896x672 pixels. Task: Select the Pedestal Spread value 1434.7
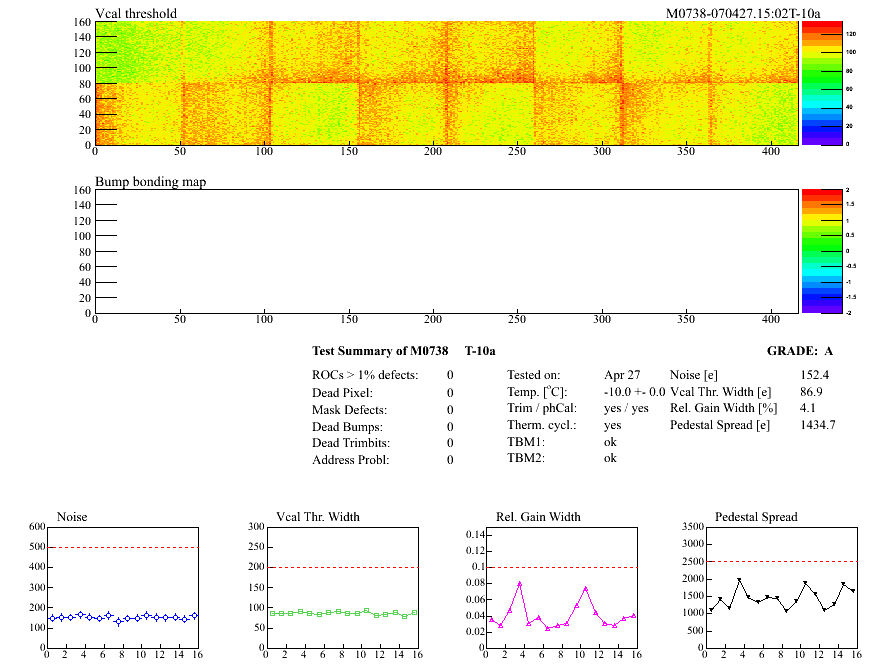point(818,425)
